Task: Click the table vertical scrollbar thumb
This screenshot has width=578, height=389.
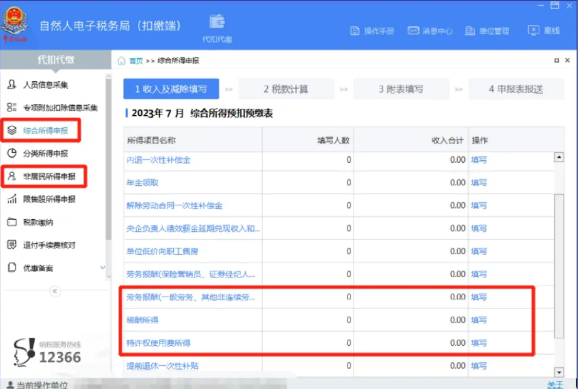Action: pos(559,266)
